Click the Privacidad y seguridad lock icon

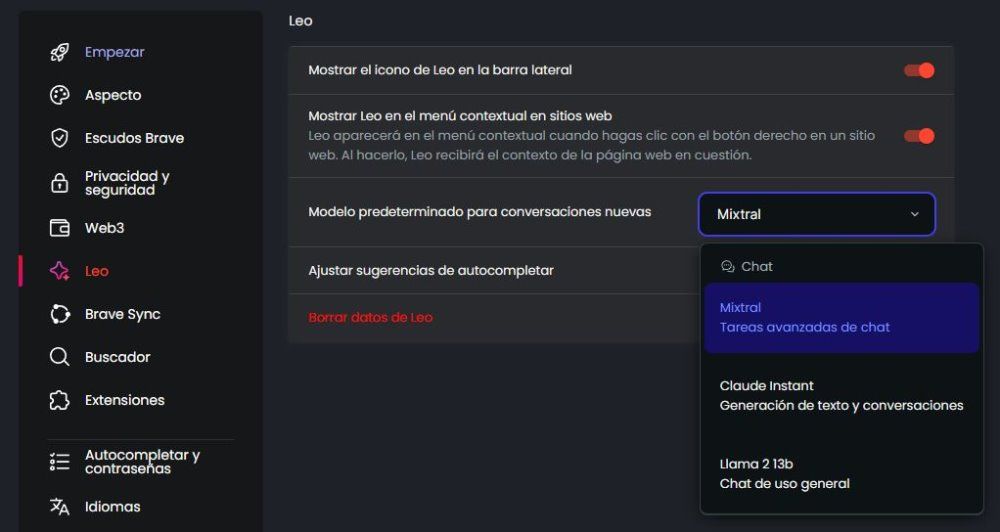(60, 183)
